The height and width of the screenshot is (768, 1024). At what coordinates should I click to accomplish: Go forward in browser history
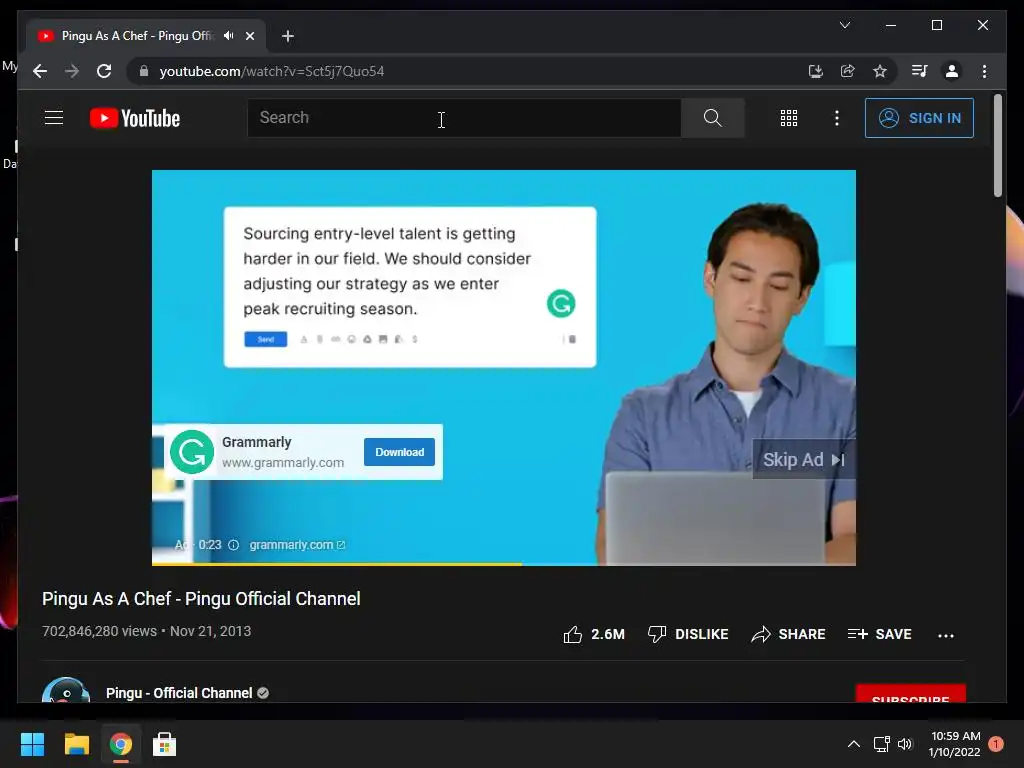click(72, 71)
